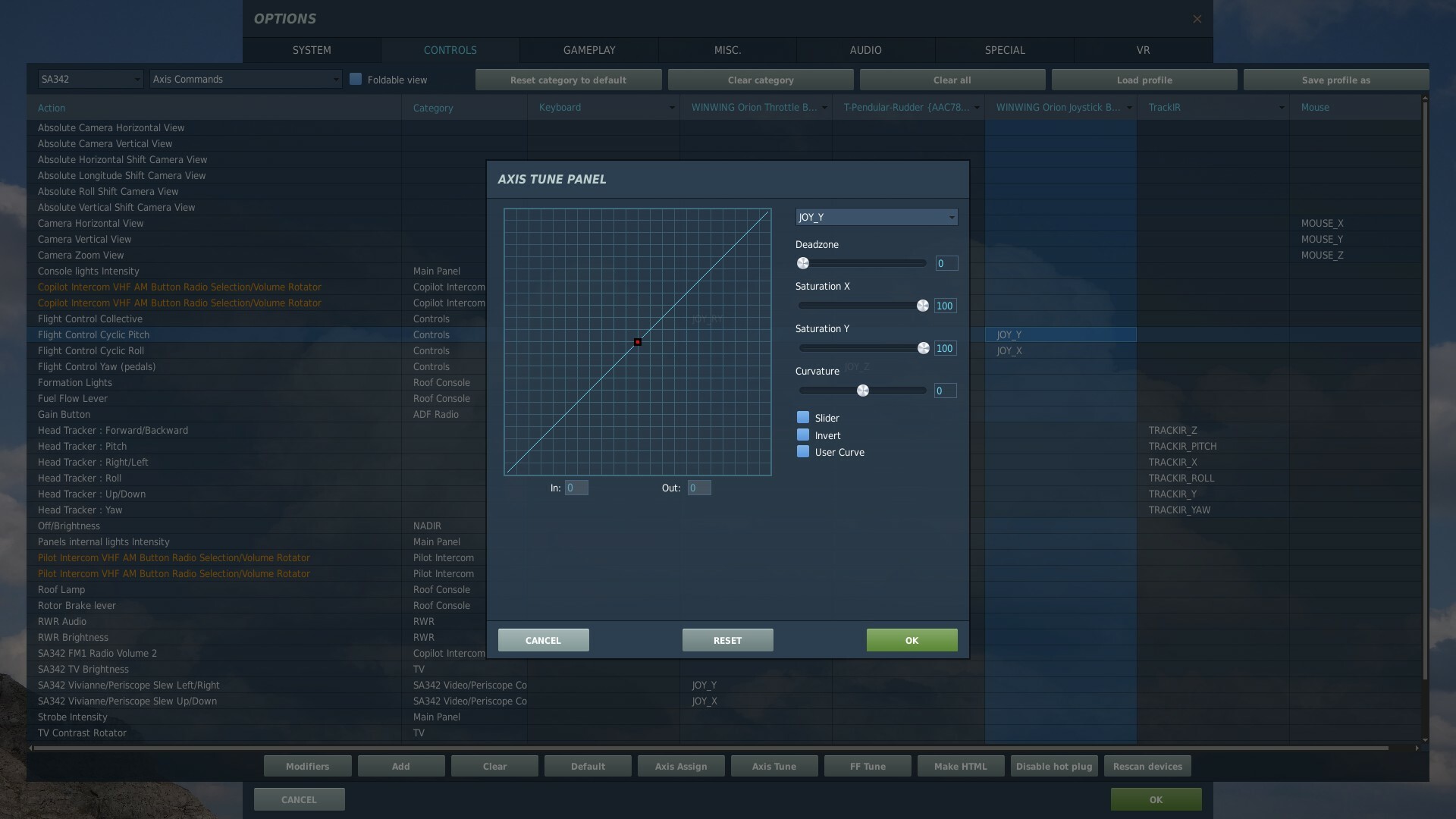Switch to the MISC. tab
This screenshot has height=819, width=1456.
[727, 50]
